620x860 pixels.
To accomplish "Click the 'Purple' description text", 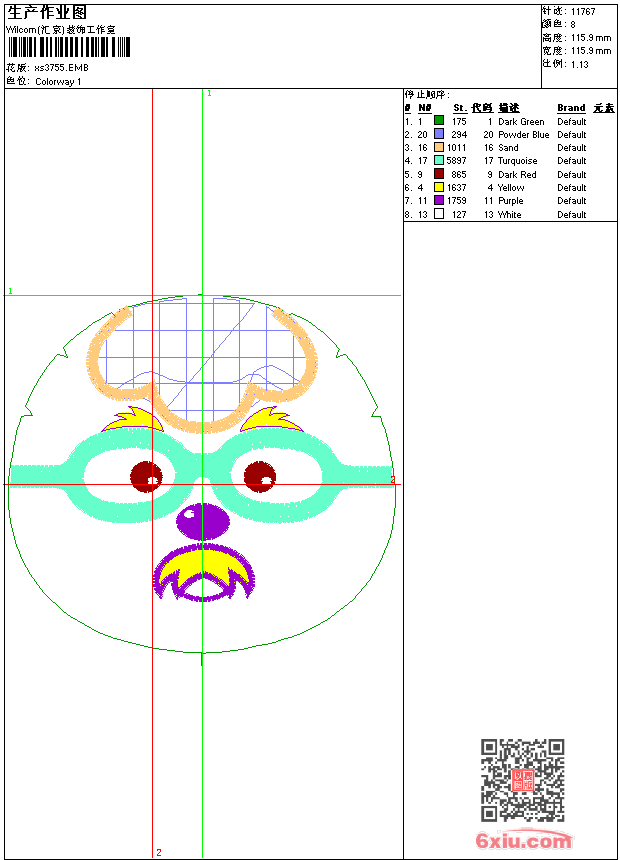I will 510,201.
